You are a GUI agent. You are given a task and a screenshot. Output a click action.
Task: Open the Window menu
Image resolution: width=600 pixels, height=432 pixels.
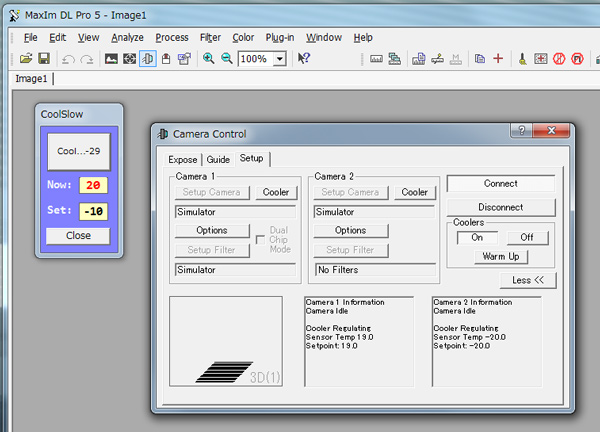324,37
